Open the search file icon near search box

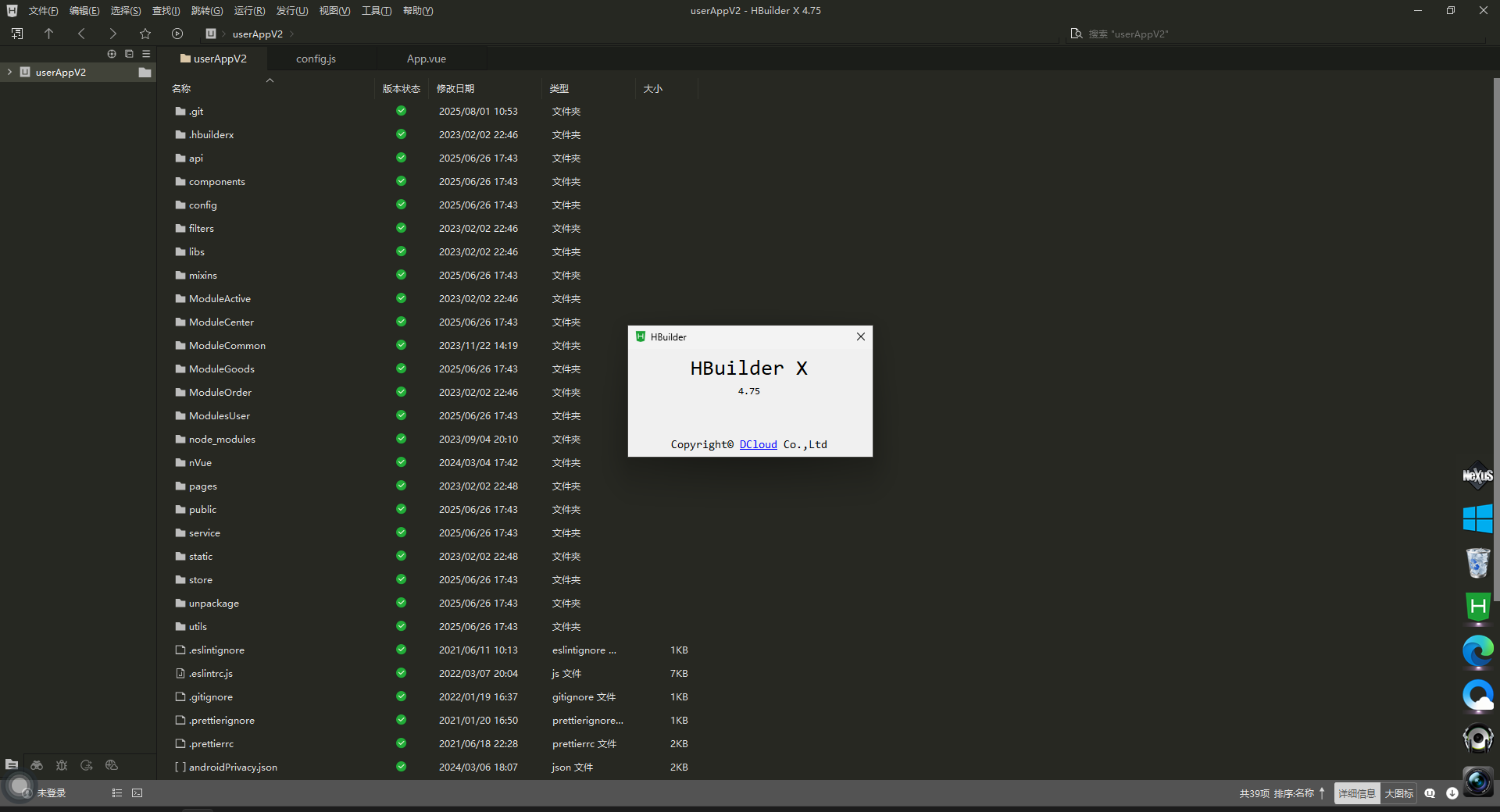pos(1077,34)
